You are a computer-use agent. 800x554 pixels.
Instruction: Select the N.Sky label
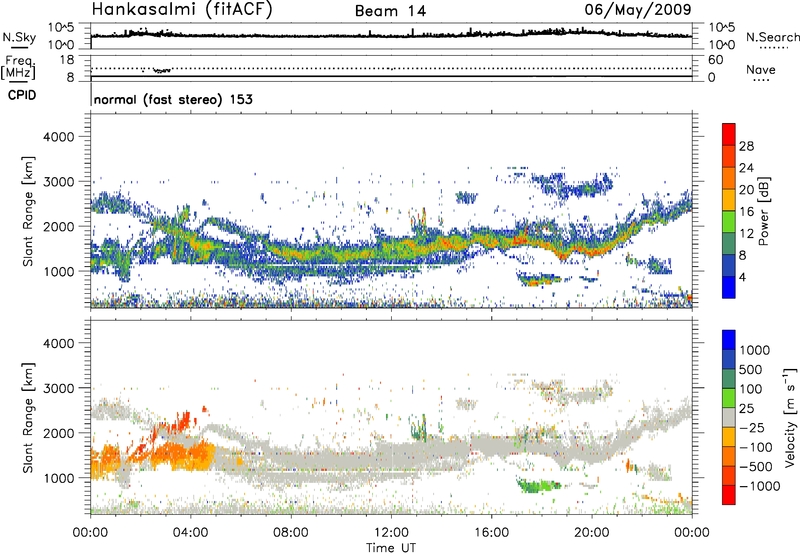[x=19, y=37]
